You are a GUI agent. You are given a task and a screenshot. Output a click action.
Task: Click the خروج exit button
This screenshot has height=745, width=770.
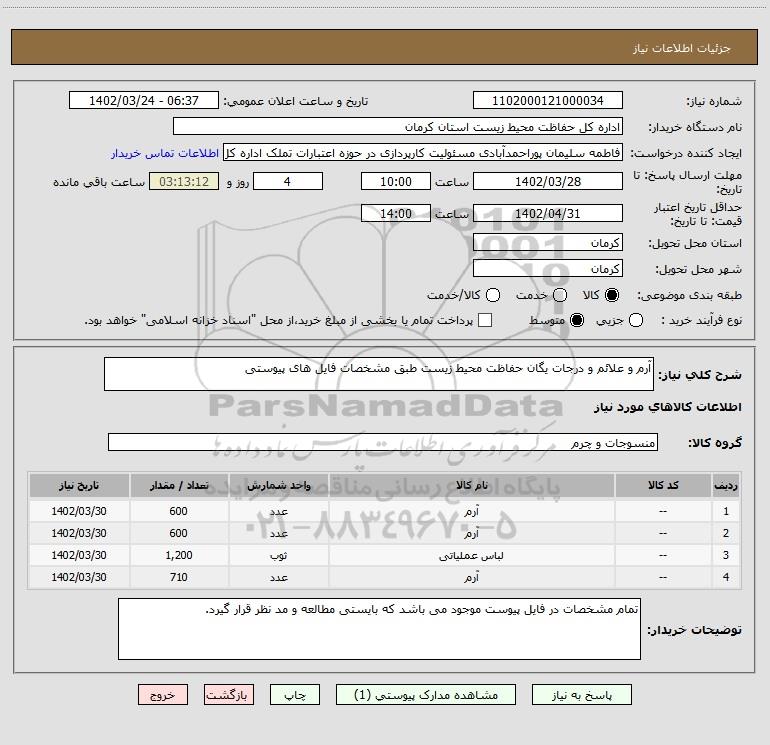(163, 695)
